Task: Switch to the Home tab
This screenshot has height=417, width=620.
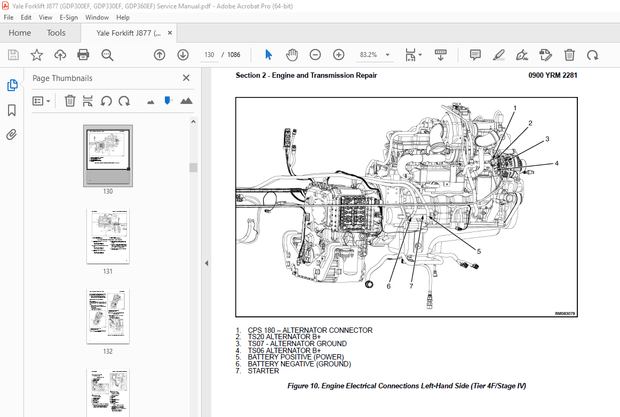Action: point(20,33)
